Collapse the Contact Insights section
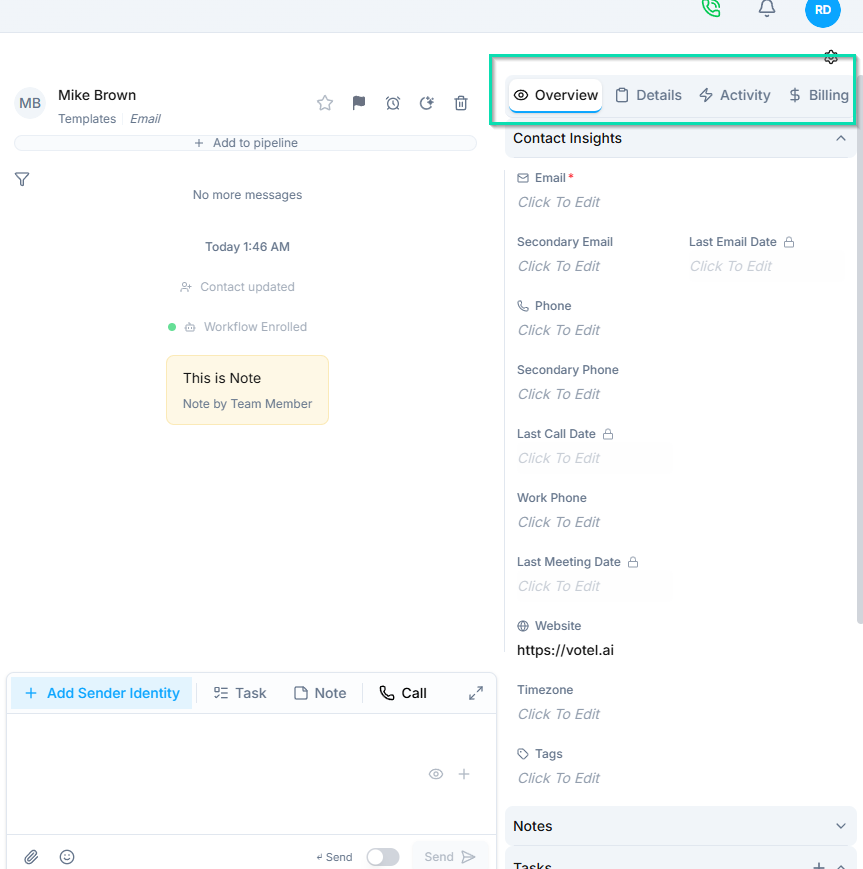This screenshot has width=863, height=869. coord(841,138)
